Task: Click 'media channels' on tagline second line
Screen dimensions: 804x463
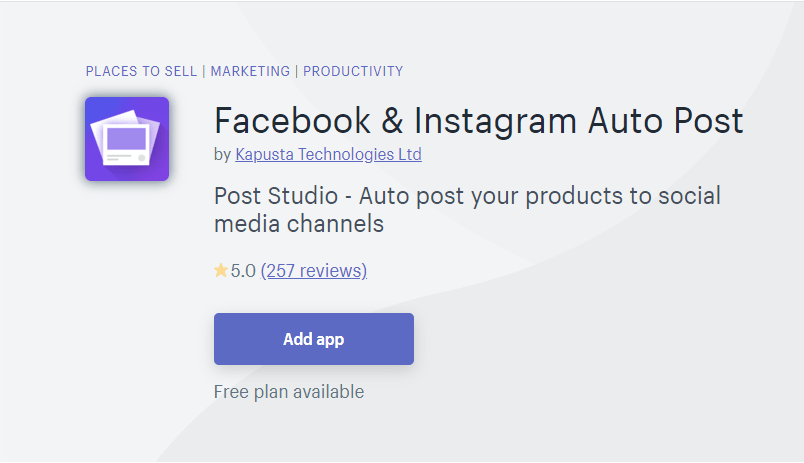Action: (299, 224)
